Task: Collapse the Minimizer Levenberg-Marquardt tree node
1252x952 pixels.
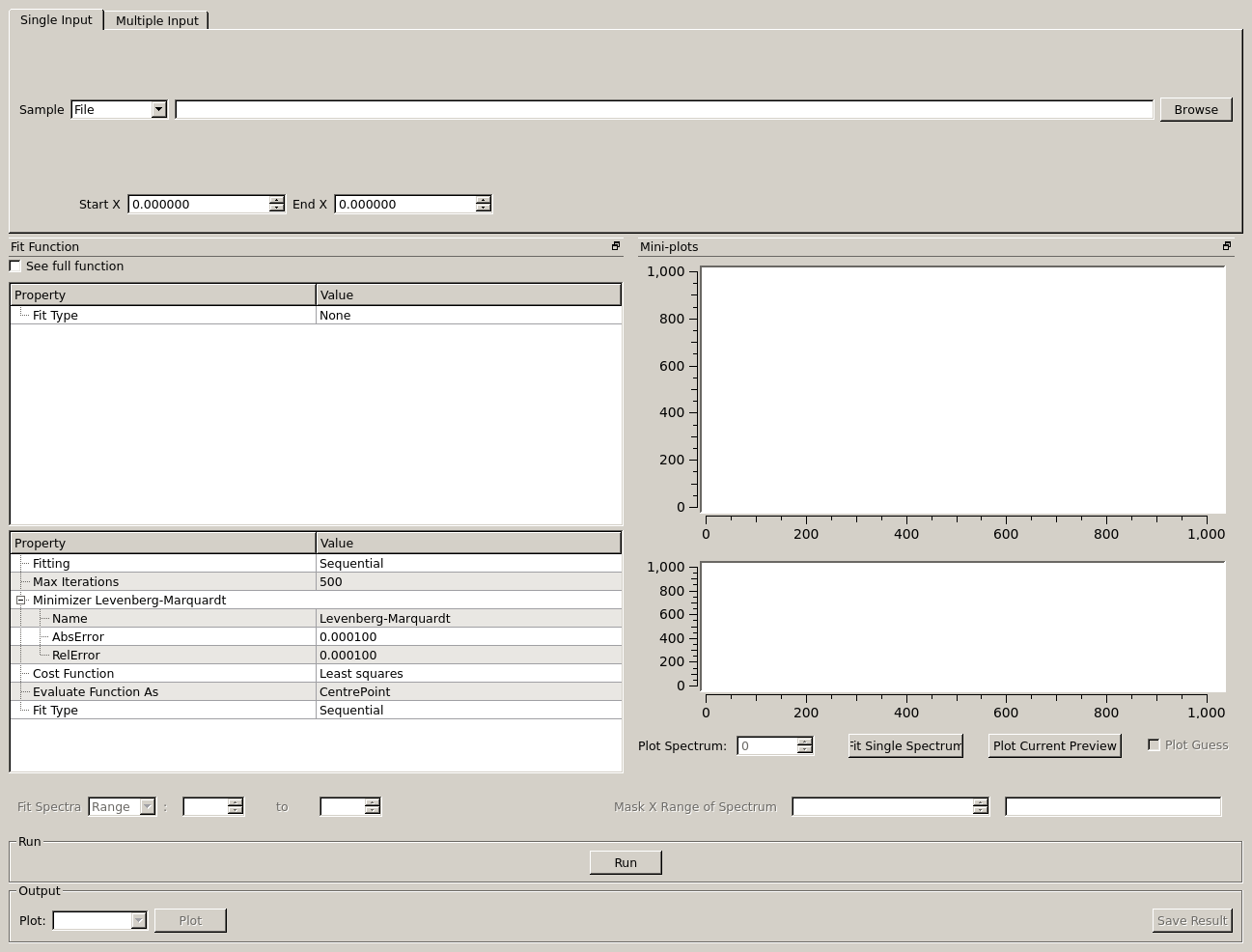Action: 20,601
